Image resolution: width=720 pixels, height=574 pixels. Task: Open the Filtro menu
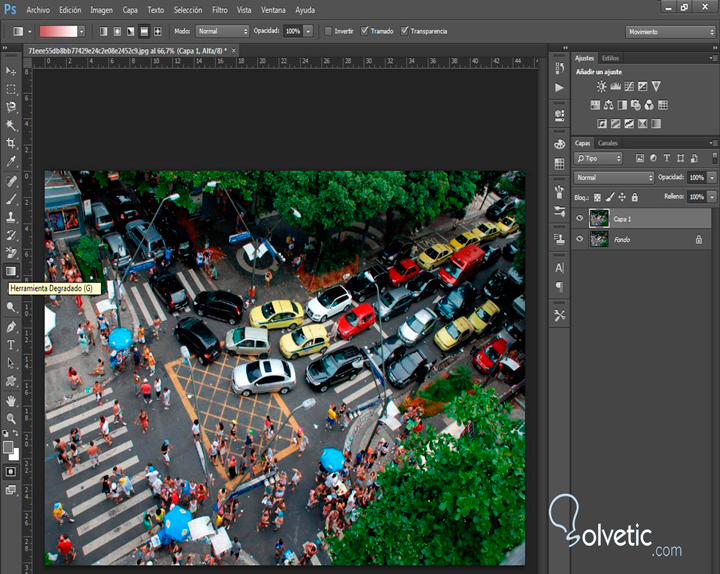pyautogui.click(x=219, y=9)
